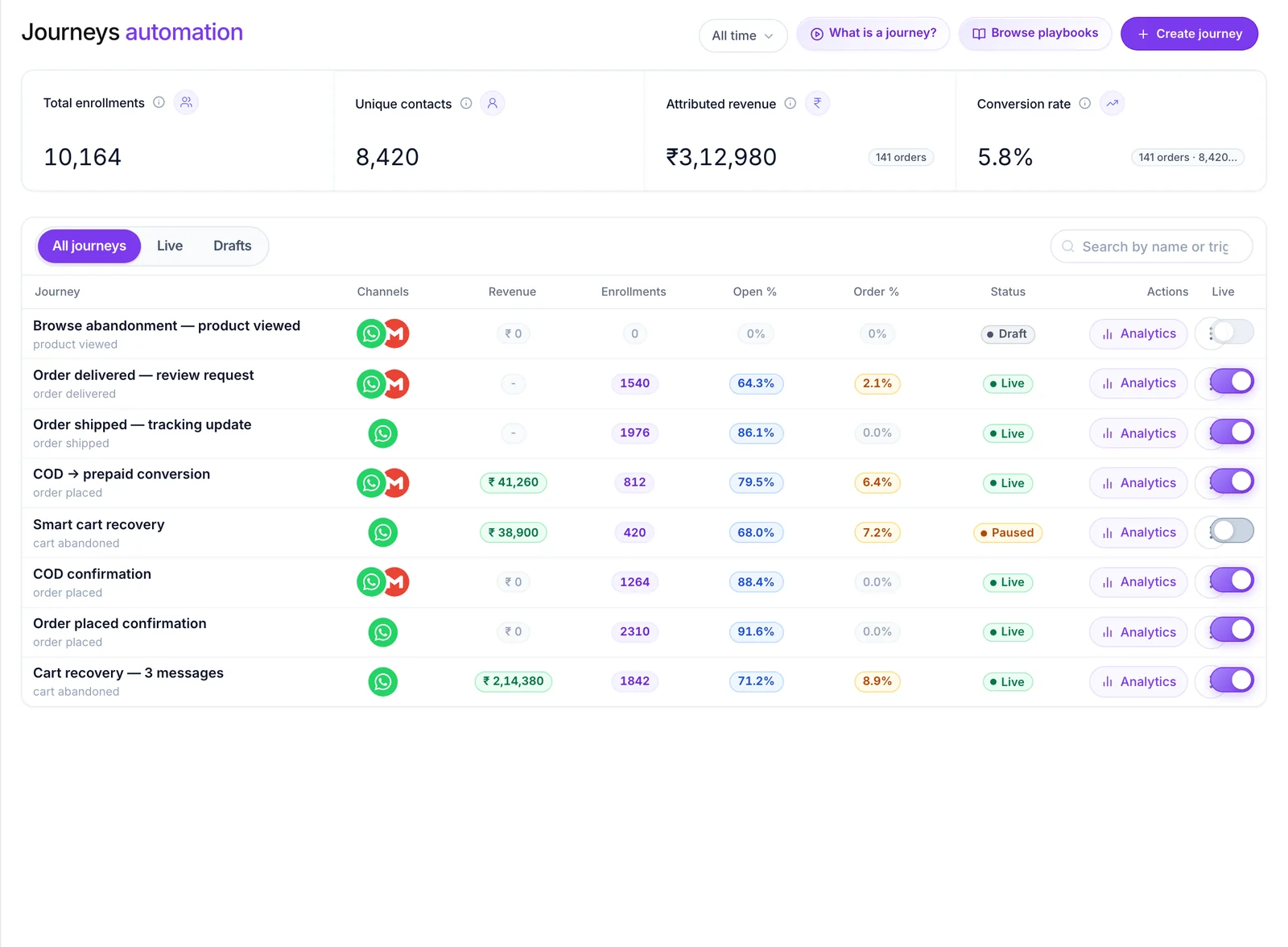Click the Enrollments column header
This screenshot has width=1288, height=947.
[x=634, y=292]
